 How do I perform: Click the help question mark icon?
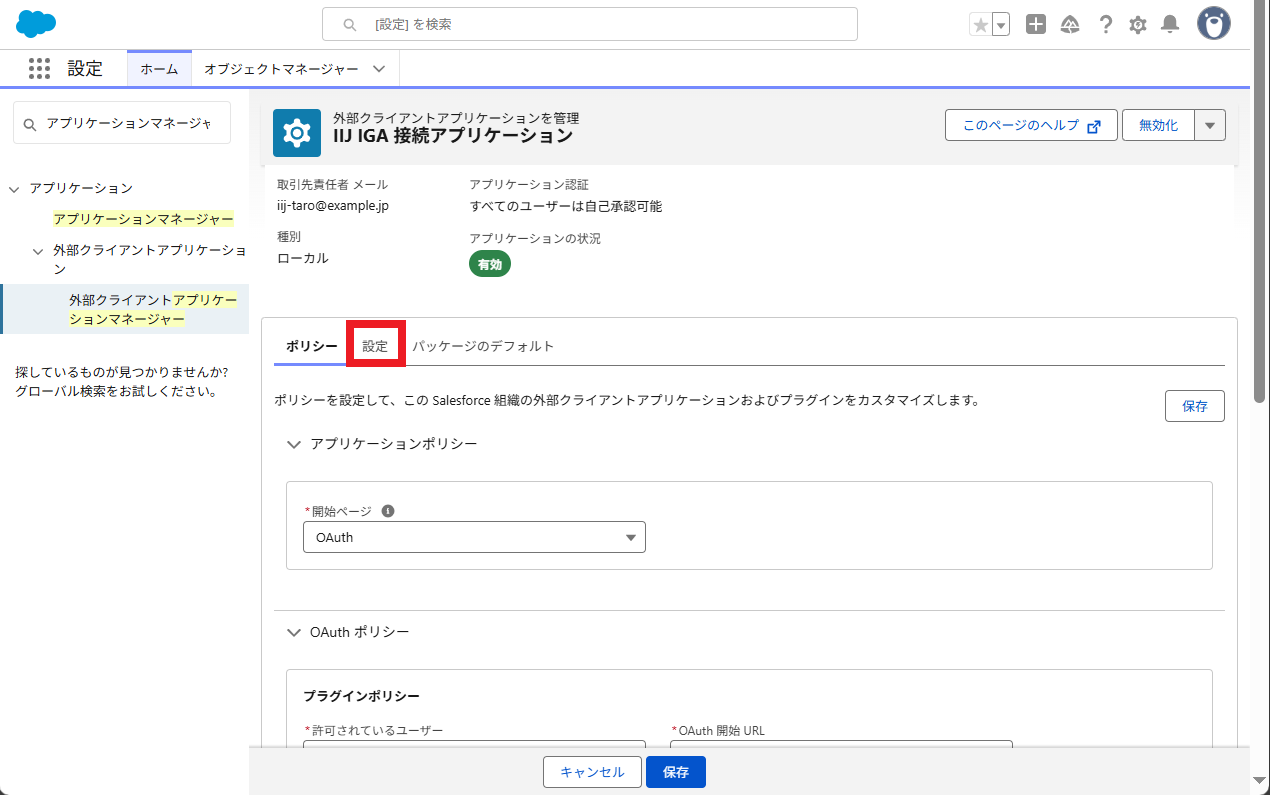click(1105, 25)
